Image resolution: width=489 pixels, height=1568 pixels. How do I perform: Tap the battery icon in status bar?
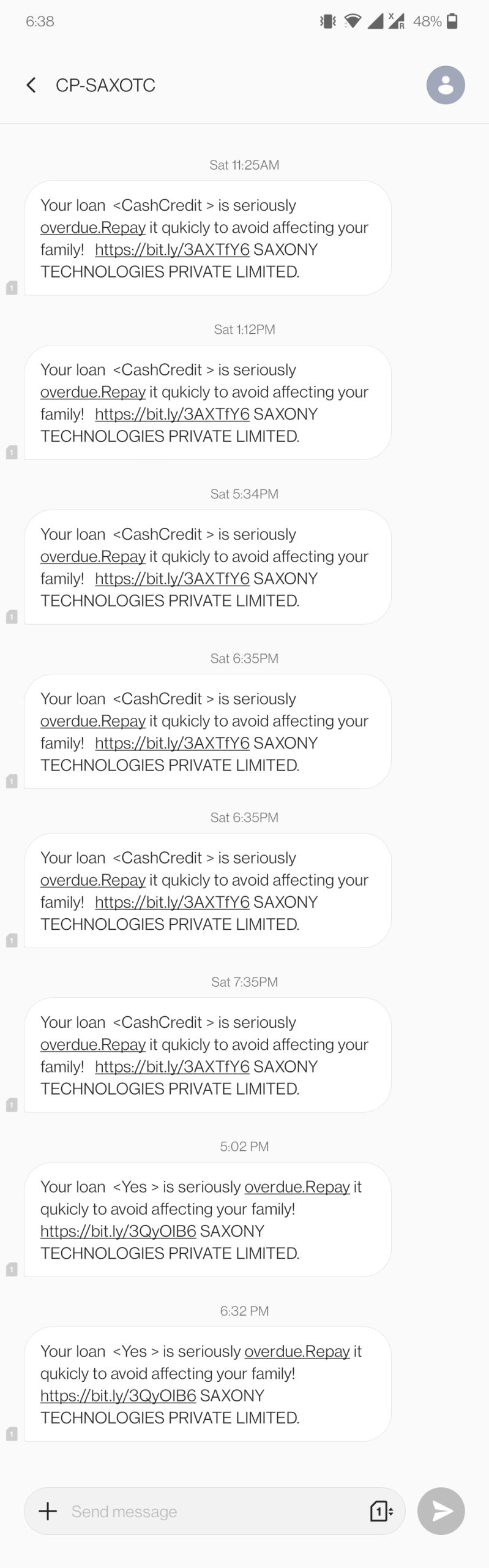coord(452,22)
